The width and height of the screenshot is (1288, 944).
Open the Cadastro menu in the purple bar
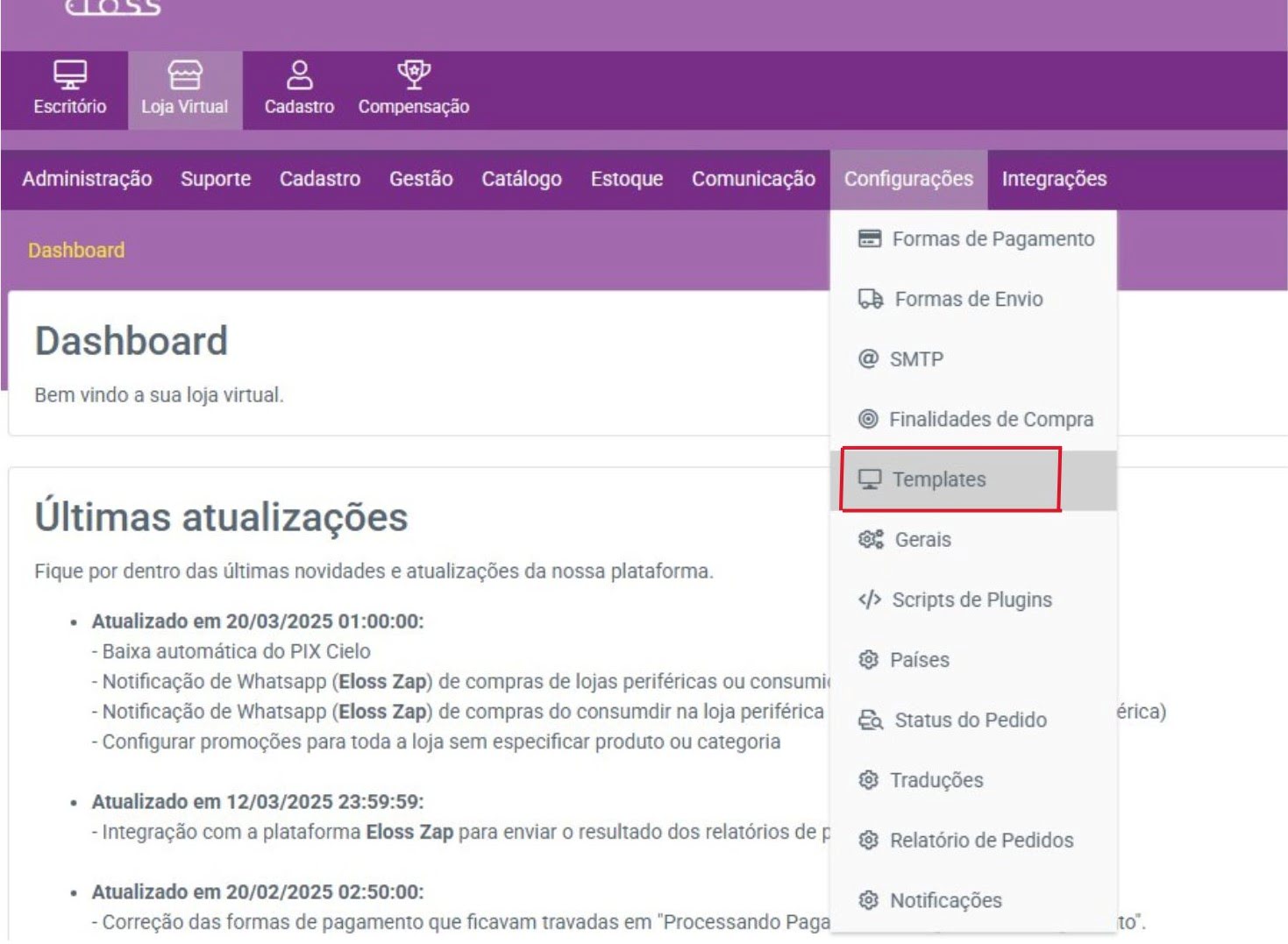320,179
